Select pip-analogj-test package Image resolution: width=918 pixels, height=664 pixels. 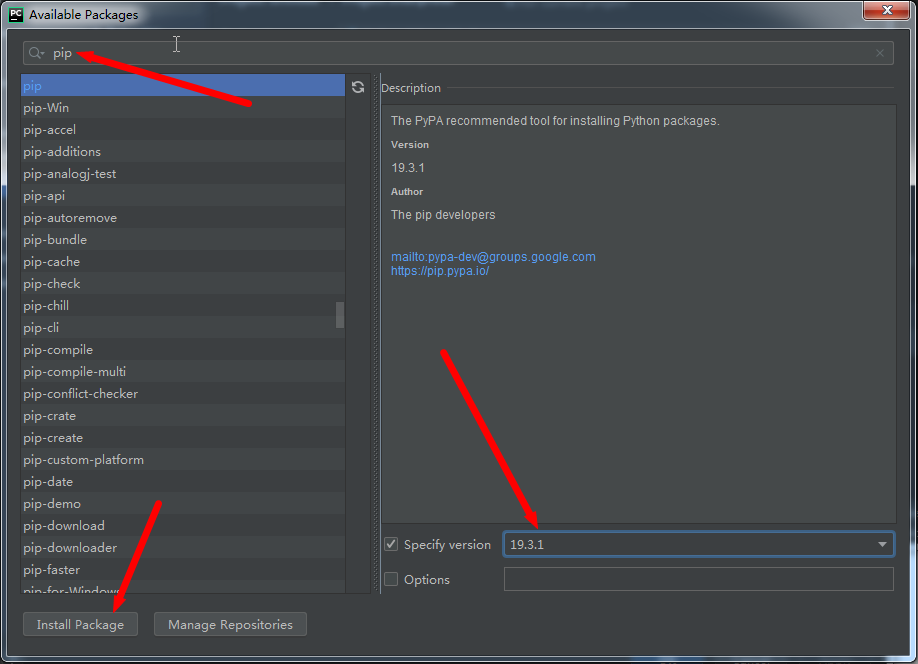coord(183,174)
